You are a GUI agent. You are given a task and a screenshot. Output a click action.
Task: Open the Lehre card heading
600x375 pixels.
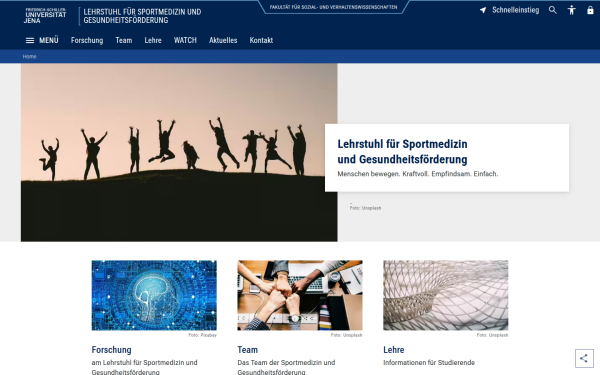394,350
